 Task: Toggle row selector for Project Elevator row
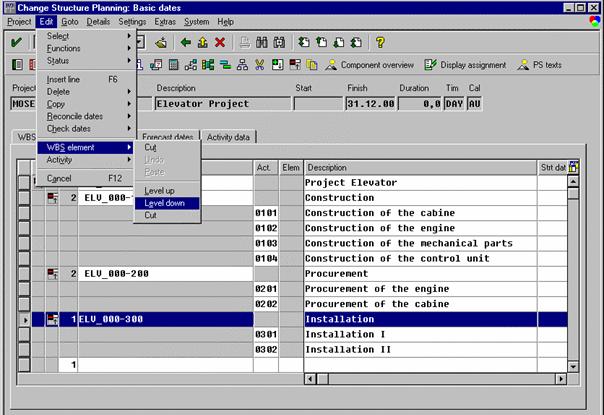coord(24,183)
